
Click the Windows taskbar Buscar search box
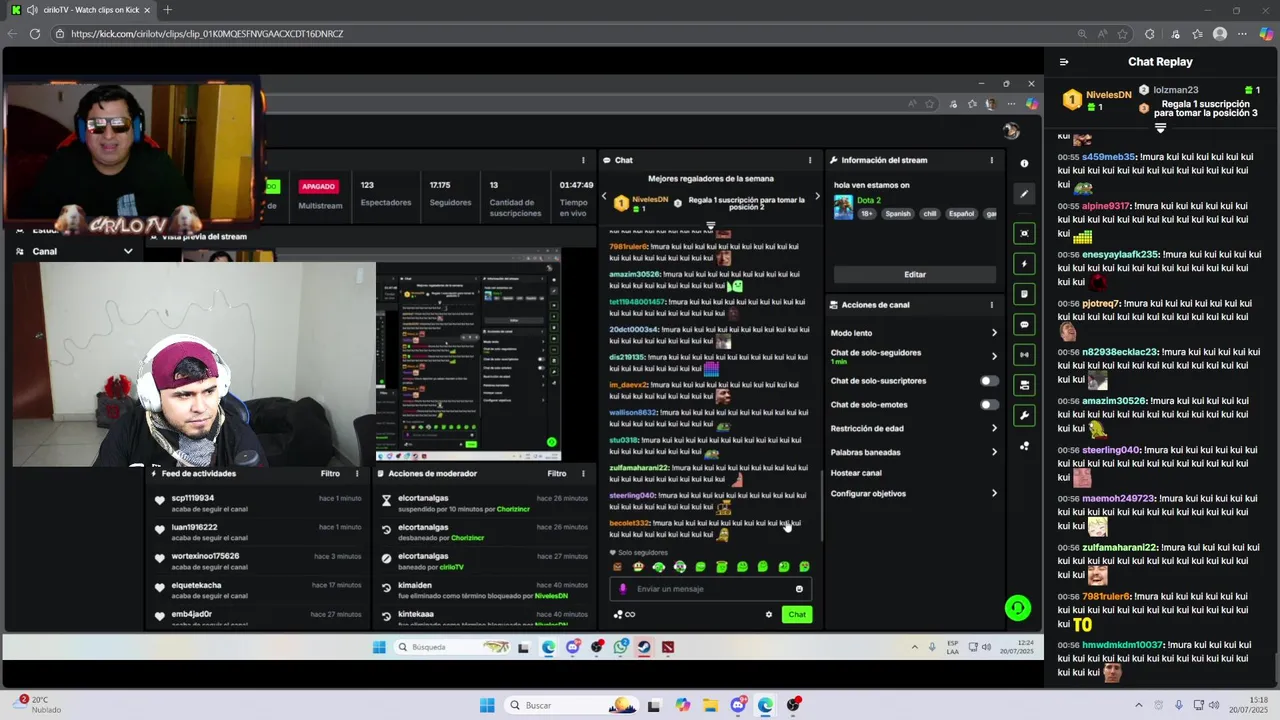click(571, 705)
